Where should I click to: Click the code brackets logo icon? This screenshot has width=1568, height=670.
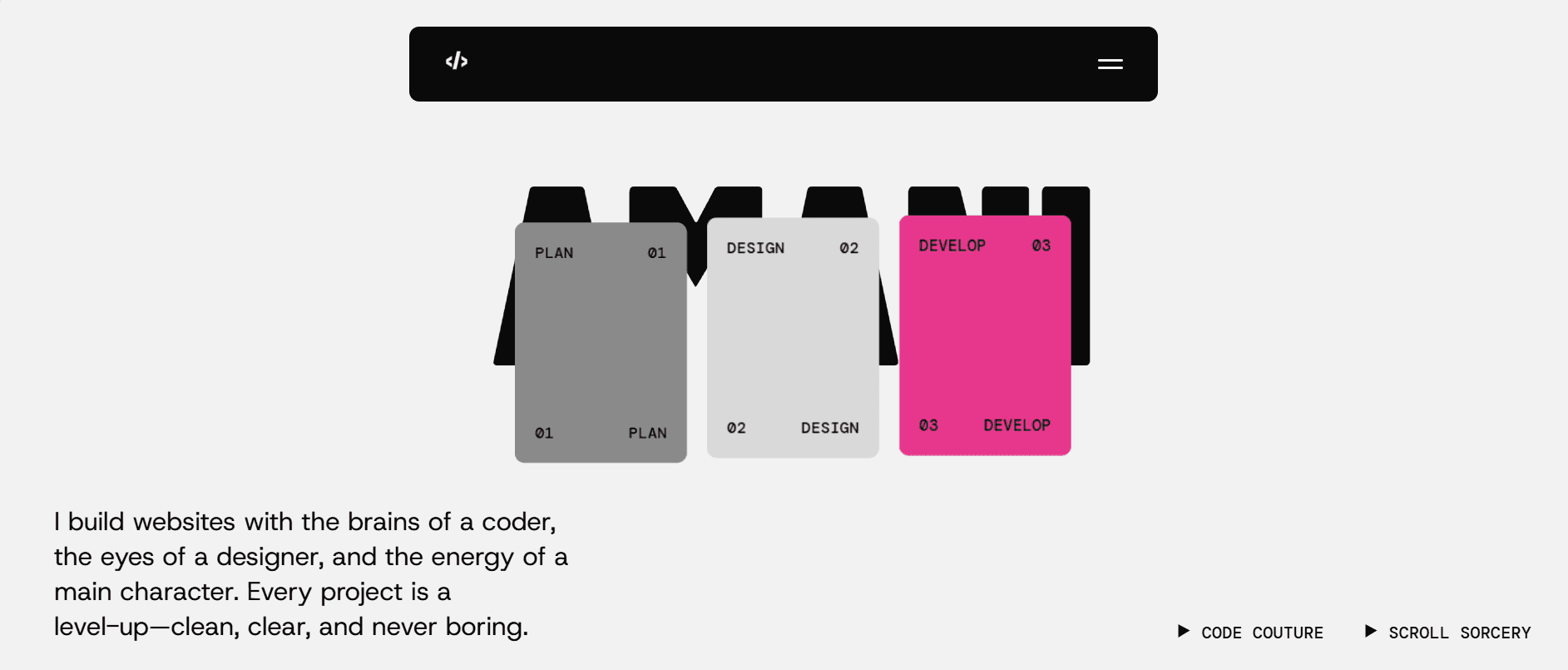[x=457, y=61]
